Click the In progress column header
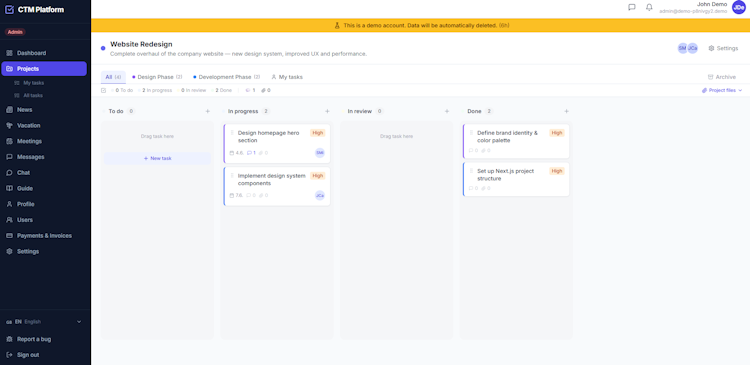Viewport: 750px width, 365px height. [243, 111]
